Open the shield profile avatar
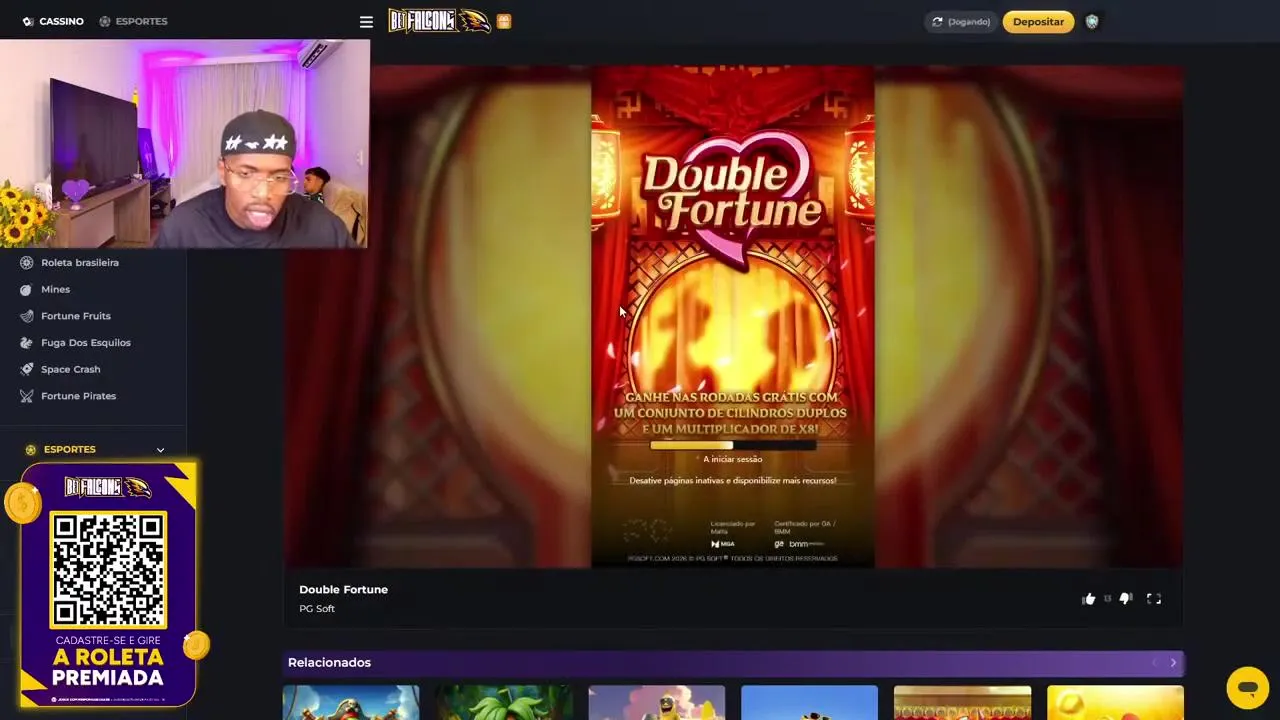1280x720 pixels. point(1092,21)
